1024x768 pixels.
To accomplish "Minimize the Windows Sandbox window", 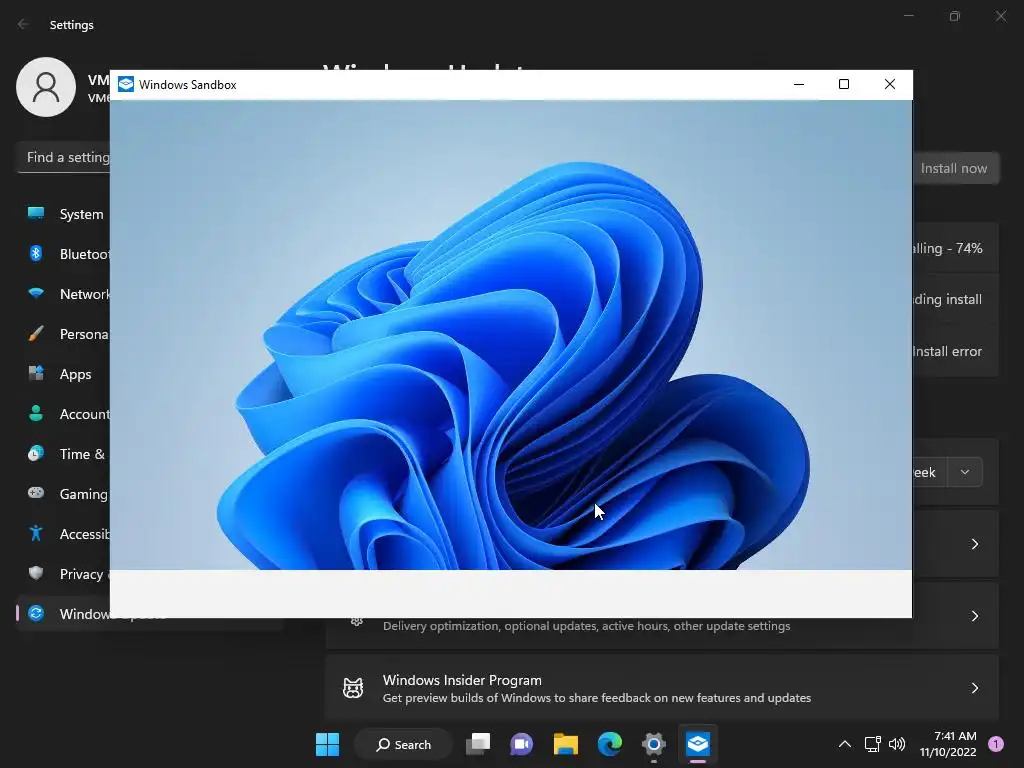I will click(799, 84).
